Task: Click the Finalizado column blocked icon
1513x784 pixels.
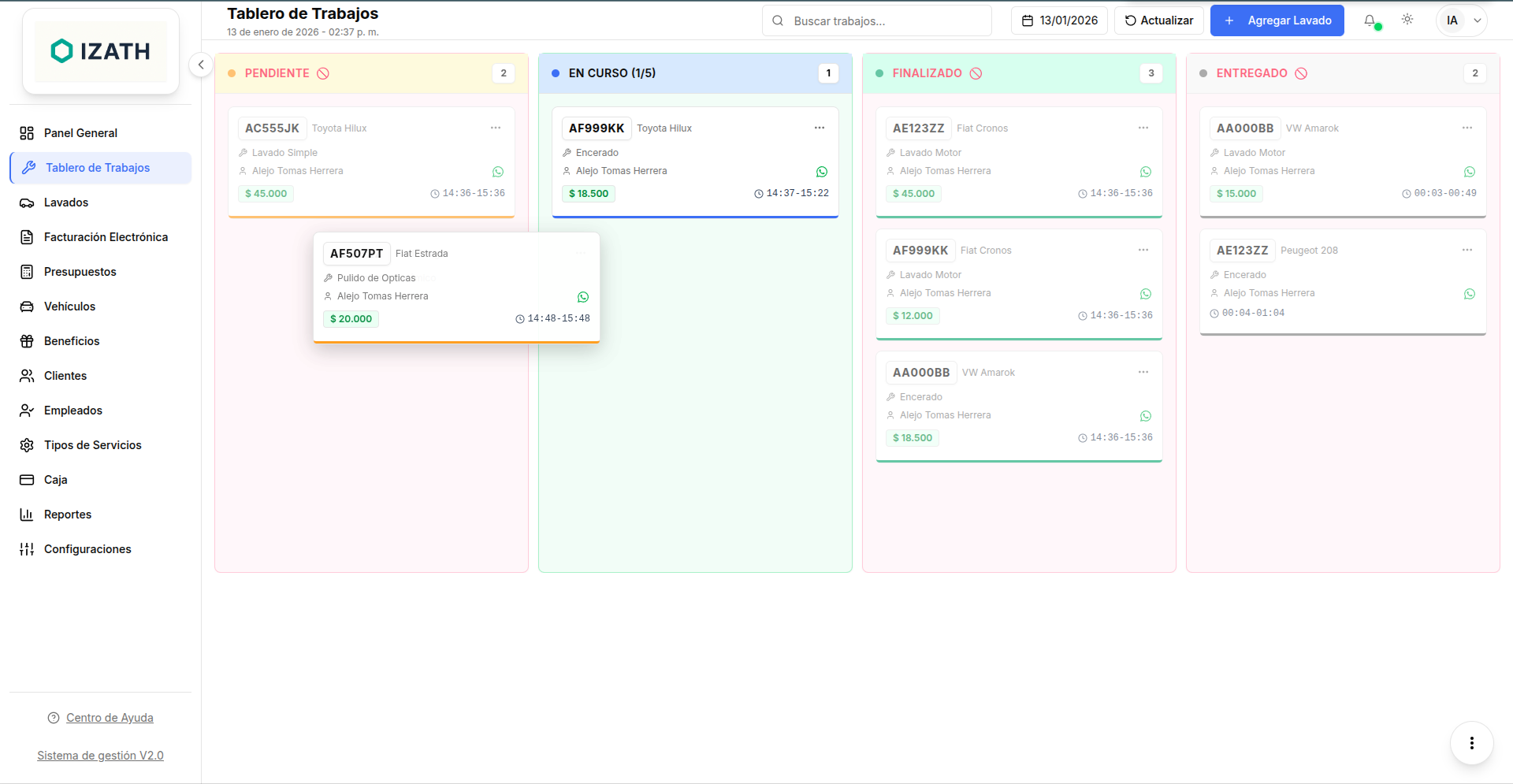Action: (x=976, y=73)
